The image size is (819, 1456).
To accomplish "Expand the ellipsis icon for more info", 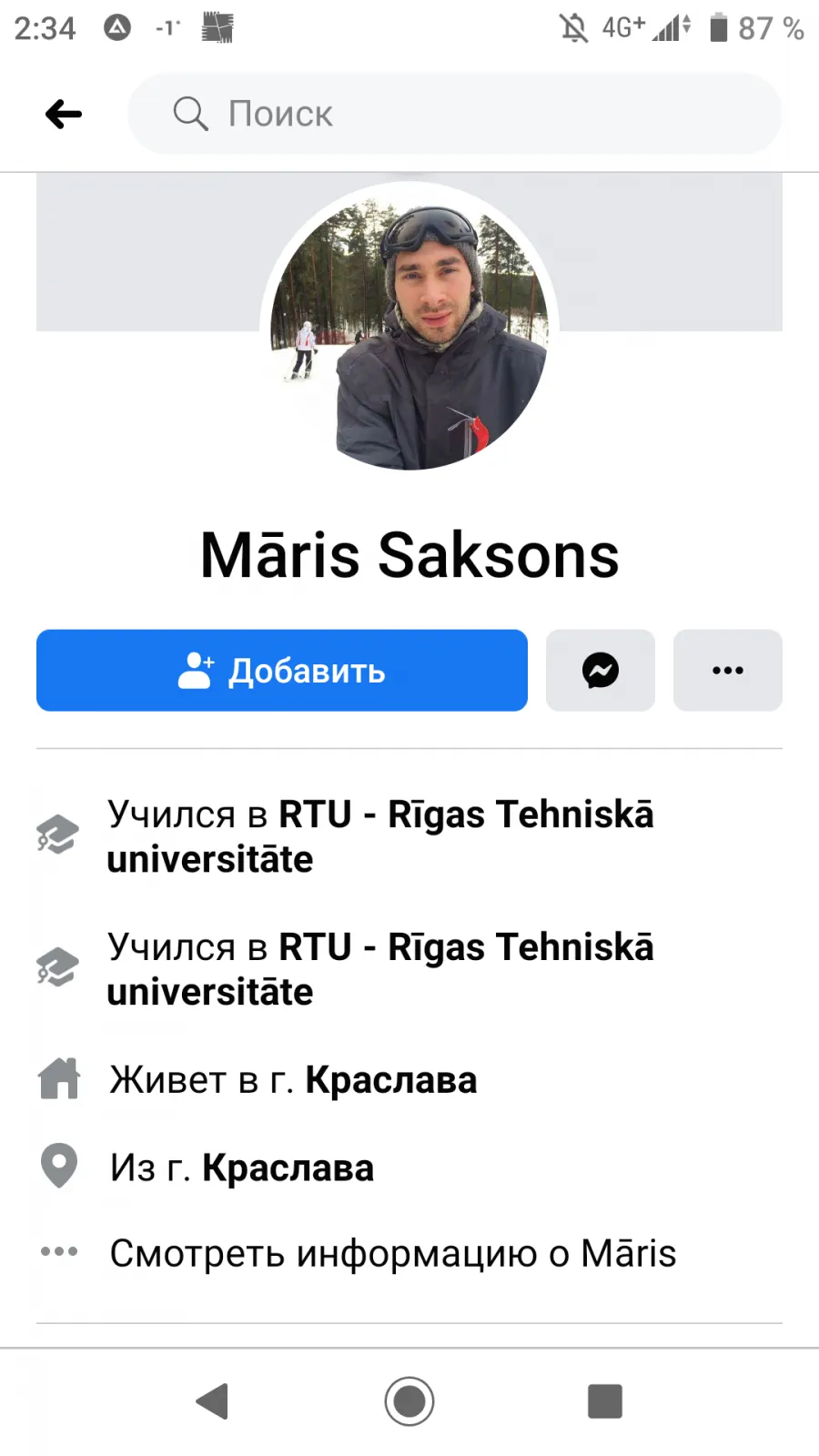I will tap(59, 1251).
